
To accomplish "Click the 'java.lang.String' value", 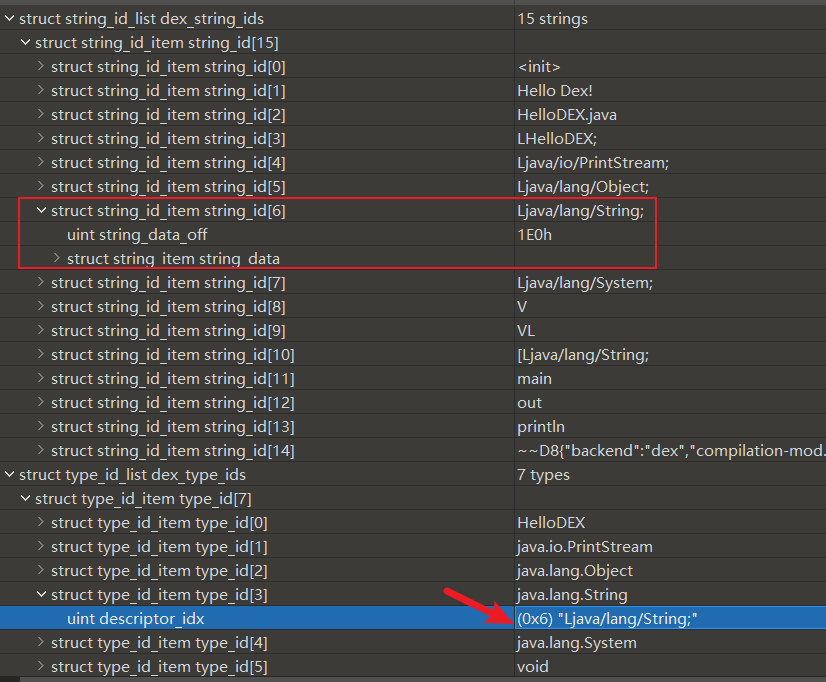I will [x=572, y=595].
